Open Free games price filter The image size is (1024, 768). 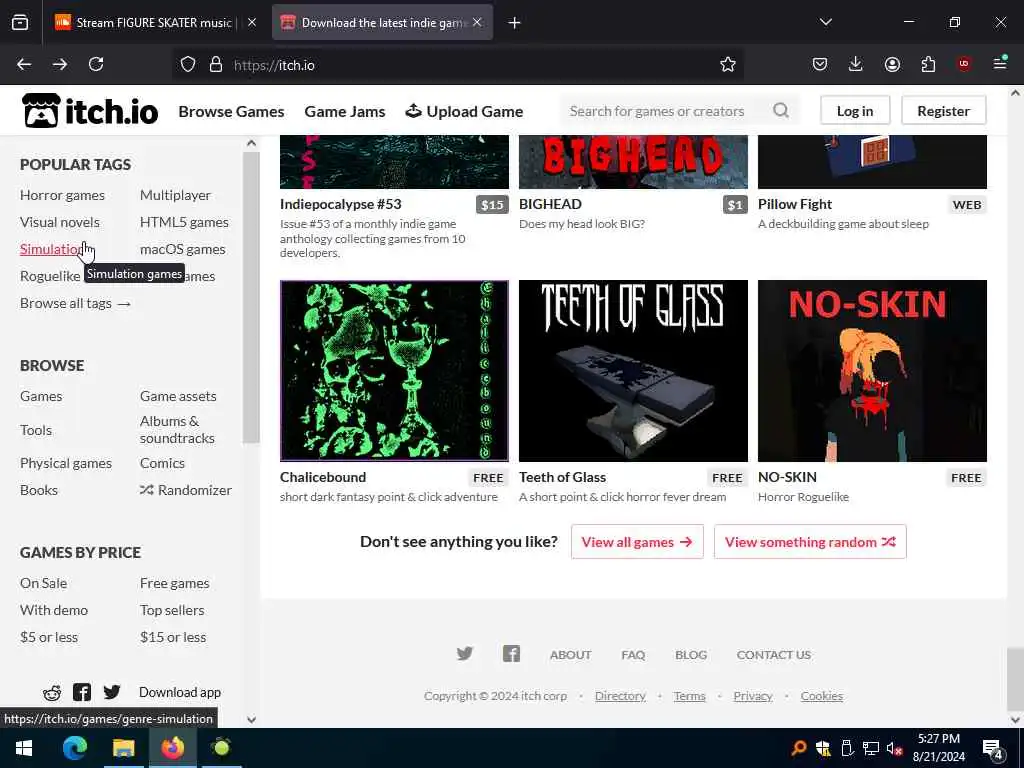coord(174,583)
